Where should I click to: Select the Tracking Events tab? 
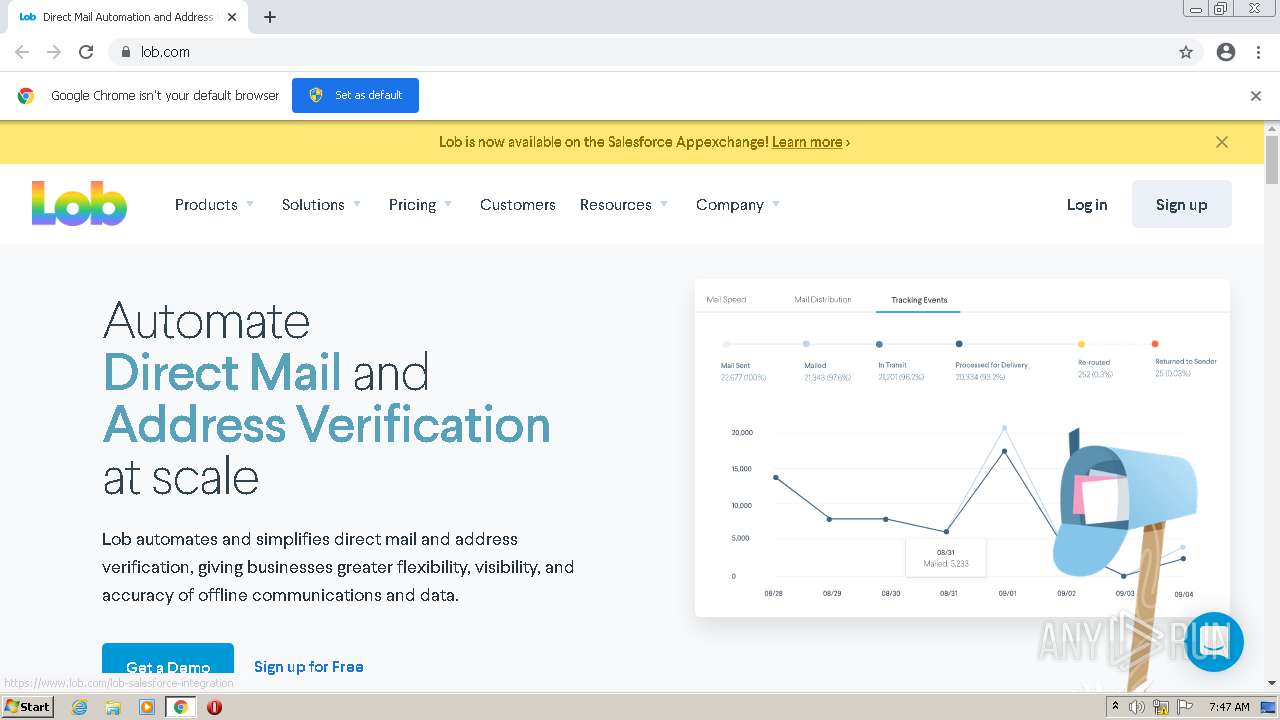[919, 299]
